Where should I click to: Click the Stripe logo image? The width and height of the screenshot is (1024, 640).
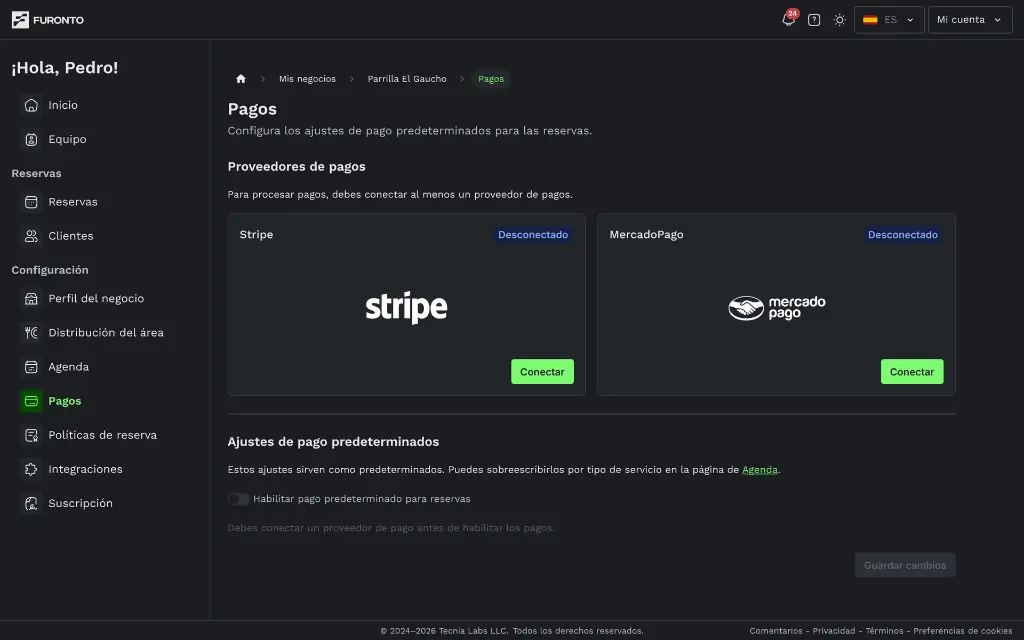click(406, 308)
